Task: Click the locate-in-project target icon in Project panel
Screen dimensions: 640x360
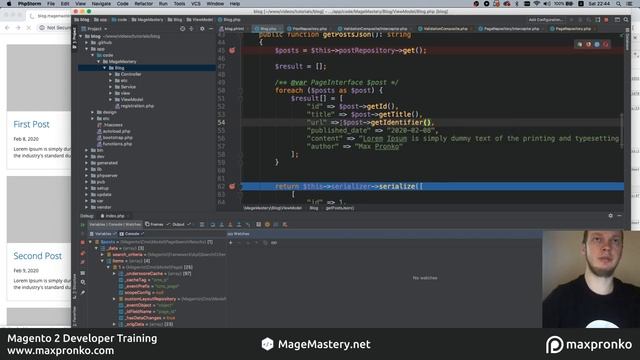Action: (x=182, y=29)
